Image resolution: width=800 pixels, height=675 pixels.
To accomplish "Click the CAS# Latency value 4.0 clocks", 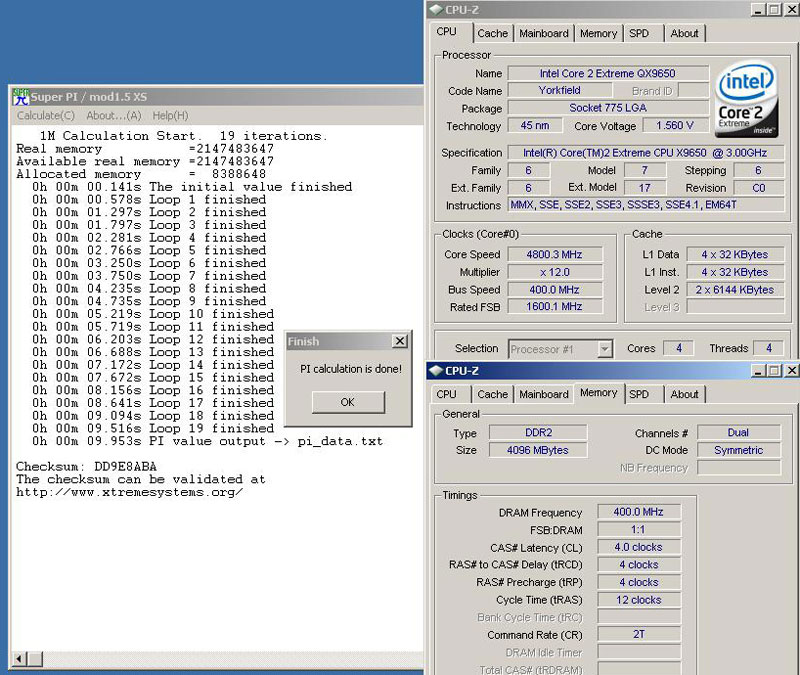I will (x=639, y=547).
